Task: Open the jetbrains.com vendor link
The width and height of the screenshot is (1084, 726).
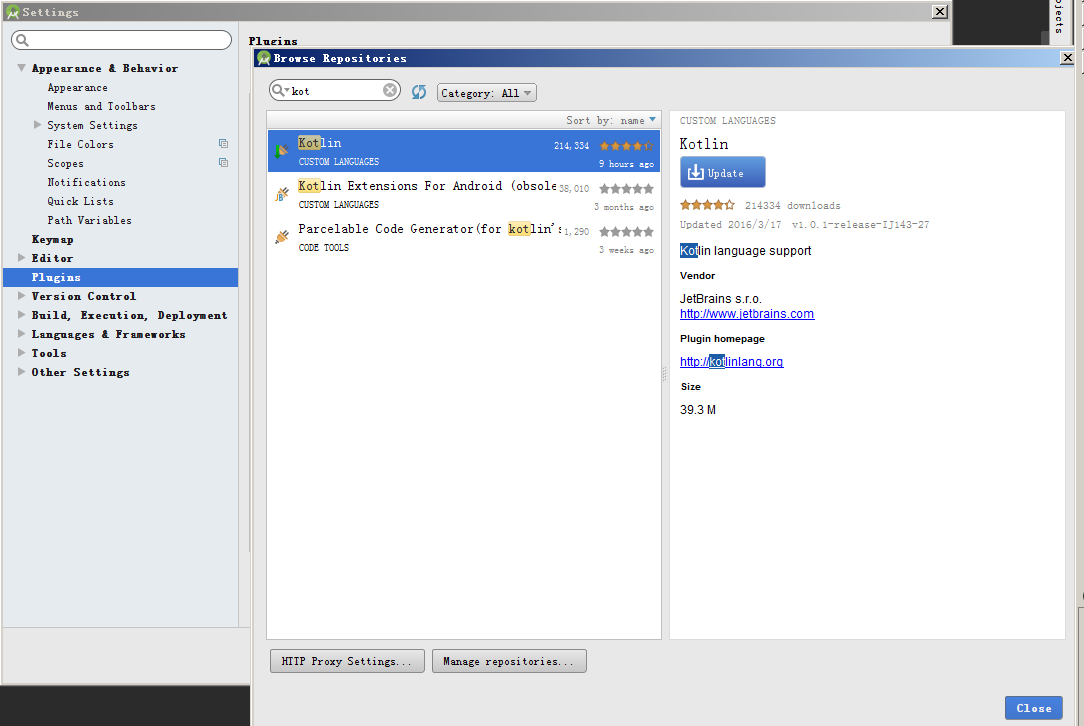Action: click(x=747, y=314)
